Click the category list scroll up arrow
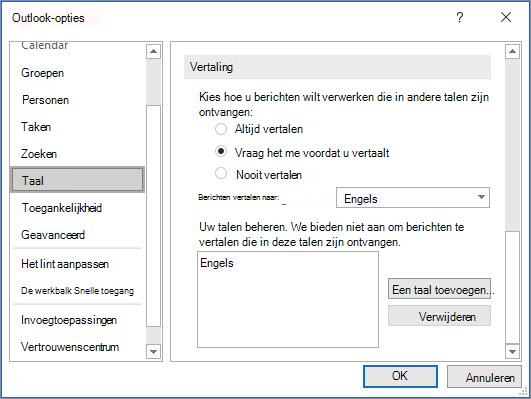This screenshot has height=399, width=531. [153, 51]
